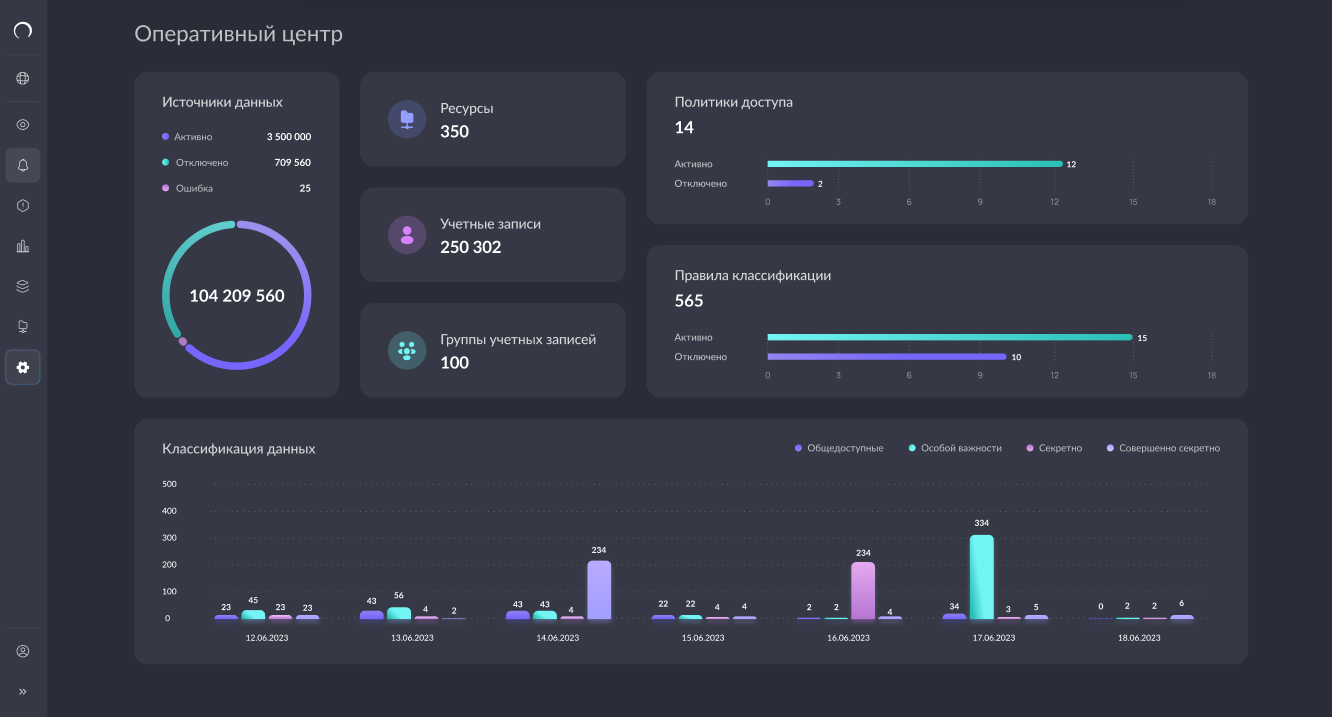Click the pink error dot on the donut ring
1332x717 pixels.
click(x=182, y=342)
